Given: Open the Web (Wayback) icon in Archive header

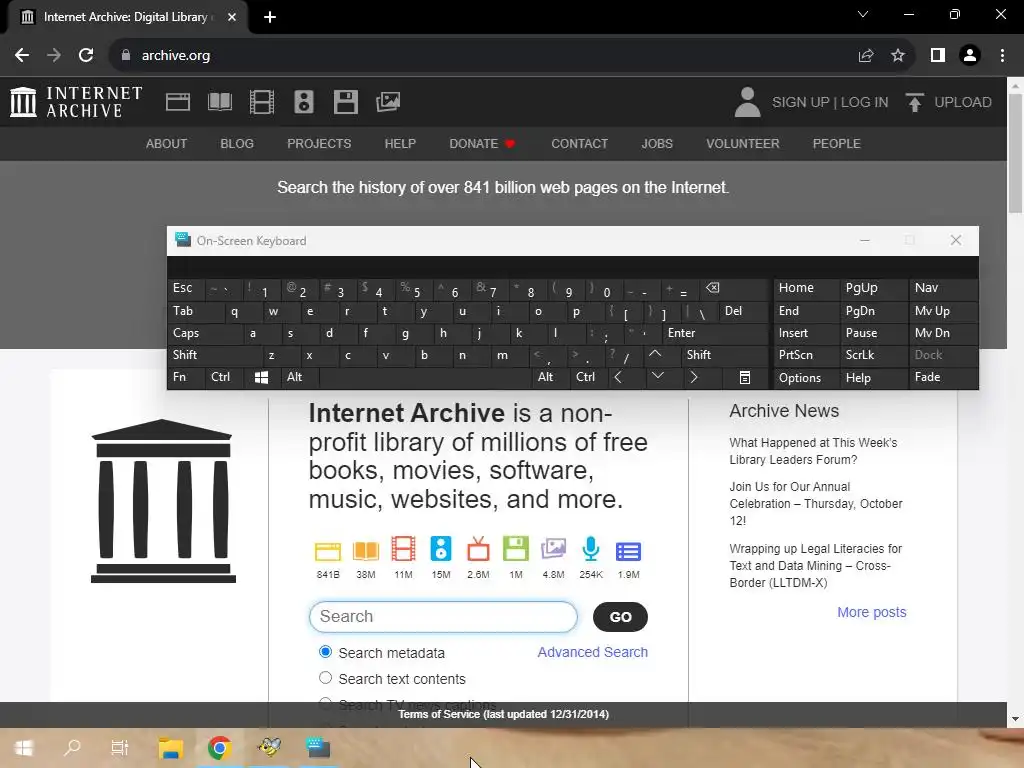Looking at the screenshot, I should click(178, 102).
